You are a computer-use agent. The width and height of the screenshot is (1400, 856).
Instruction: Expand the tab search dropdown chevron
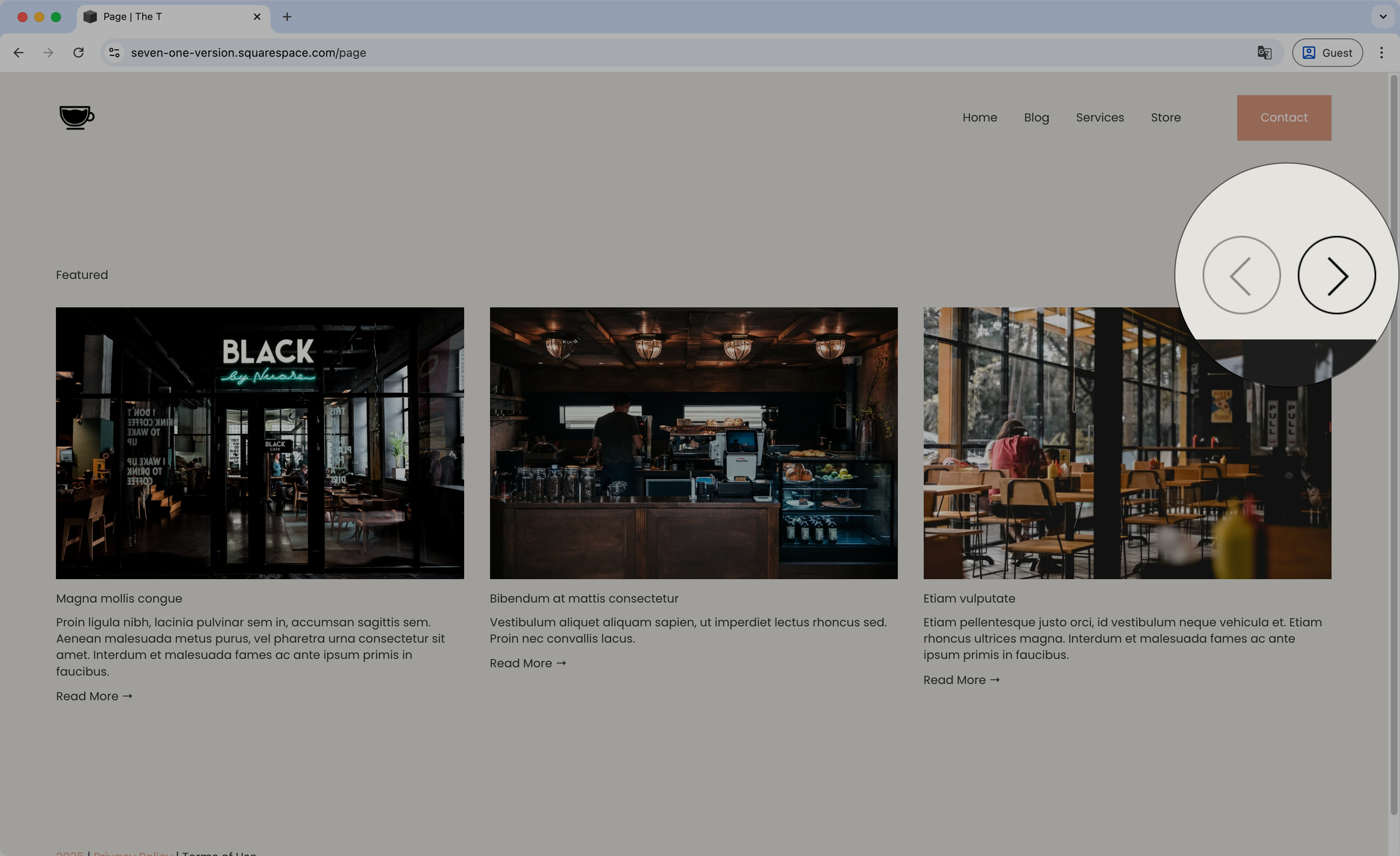click(x=1383, y=17)
